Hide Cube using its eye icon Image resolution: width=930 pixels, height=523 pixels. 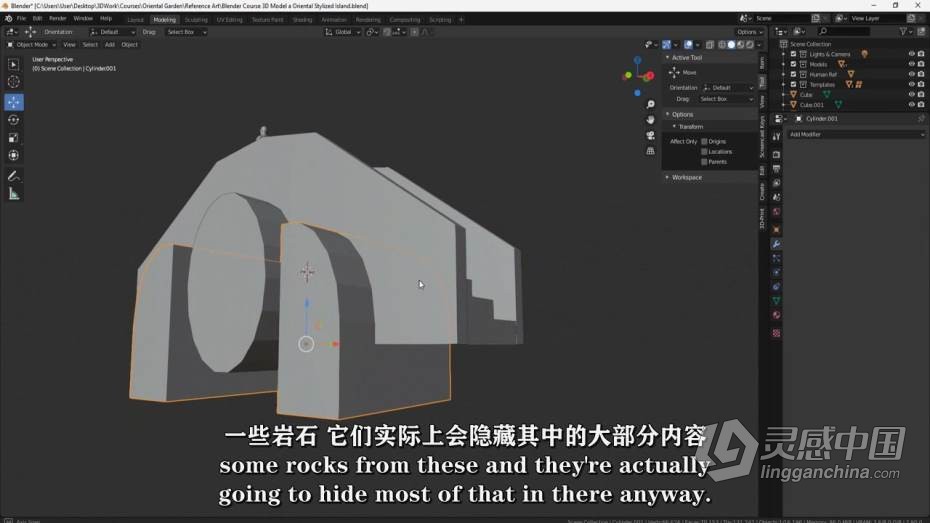click(912, 94)
